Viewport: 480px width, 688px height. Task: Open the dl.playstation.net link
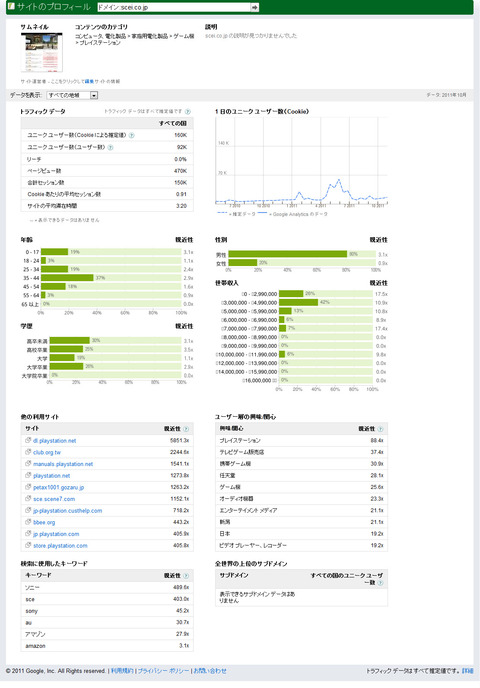point(54,441)
